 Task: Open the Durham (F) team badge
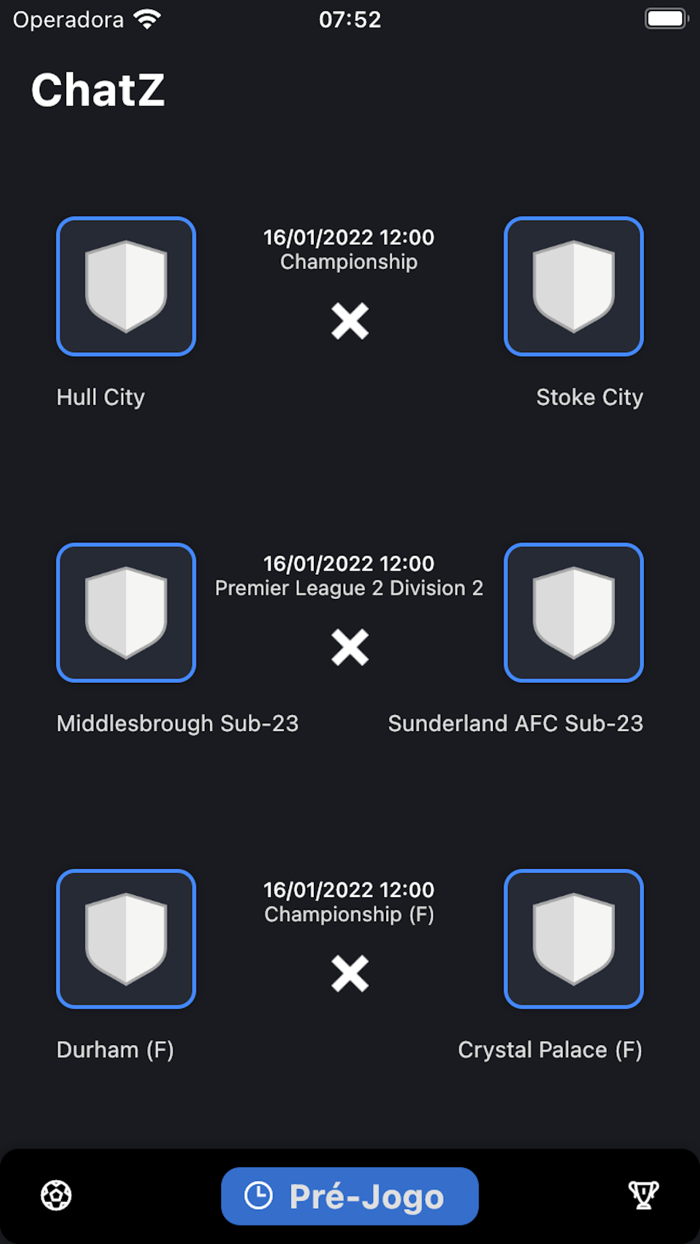click(x=126, y=938)
